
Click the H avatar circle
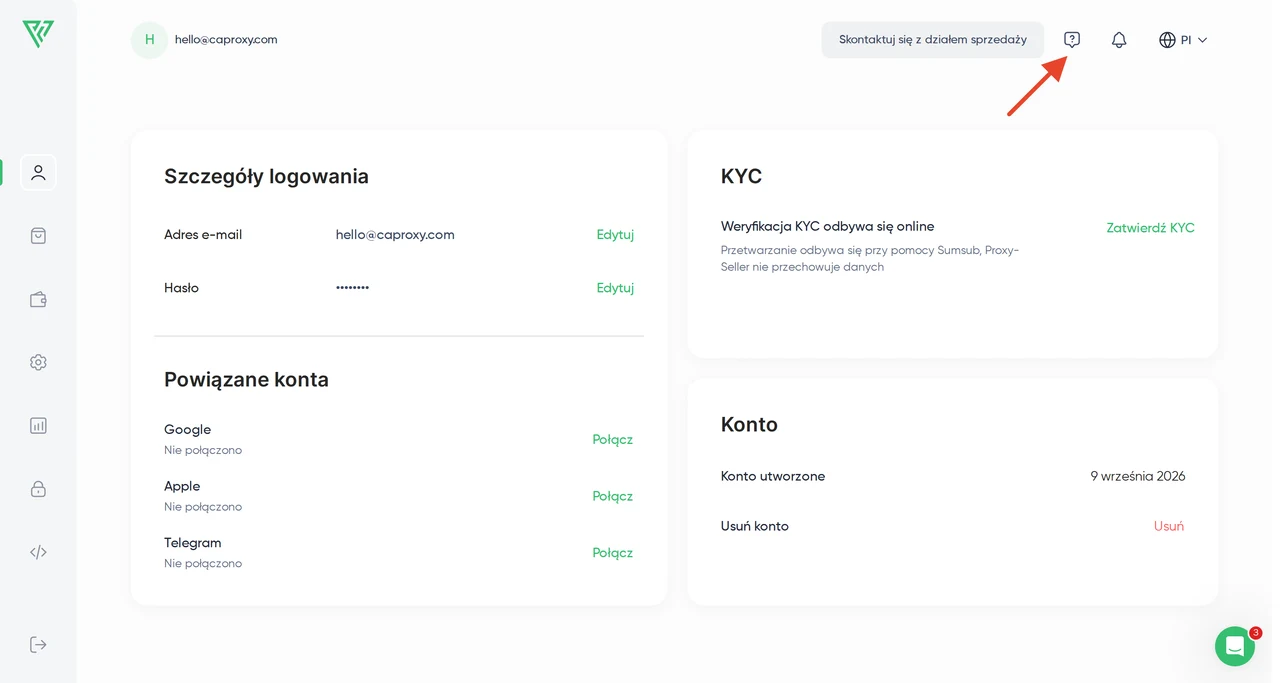(149, 40)
